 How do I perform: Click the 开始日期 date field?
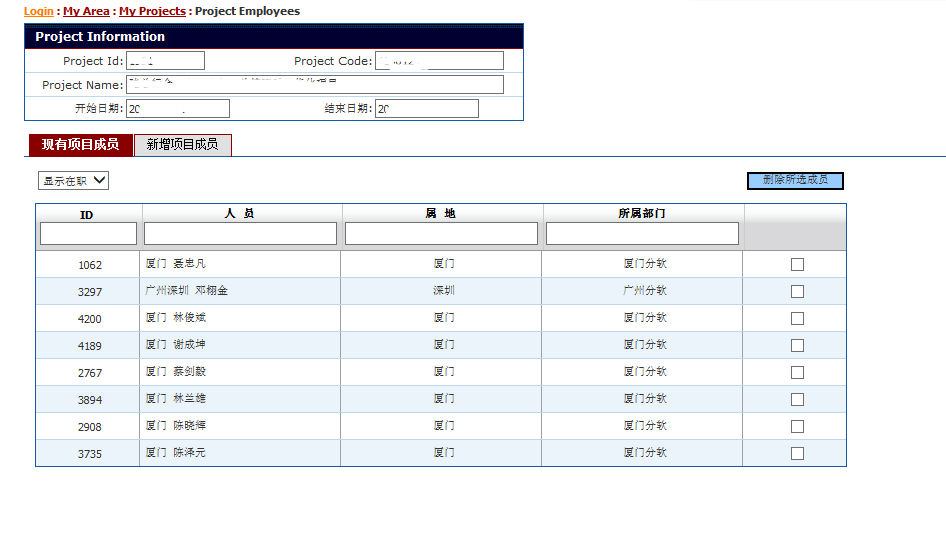(178, 109)
